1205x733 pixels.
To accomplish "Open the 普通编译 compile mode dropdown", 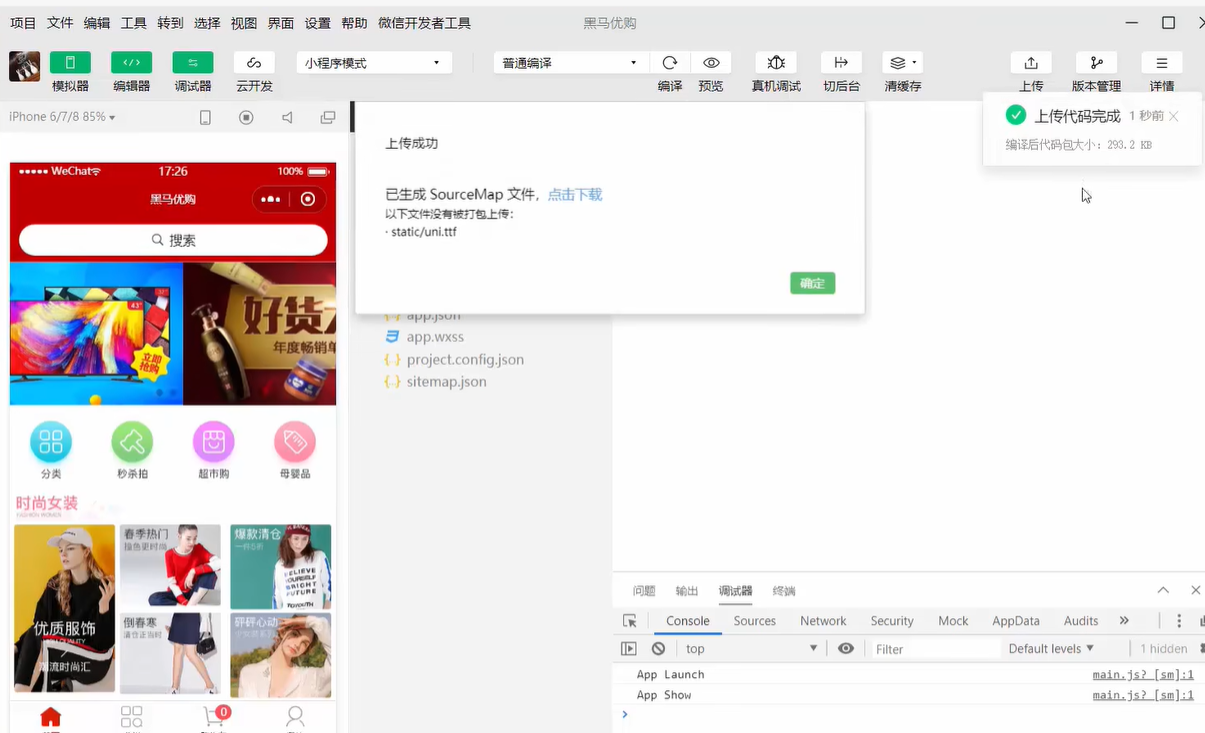I will 571,63.
